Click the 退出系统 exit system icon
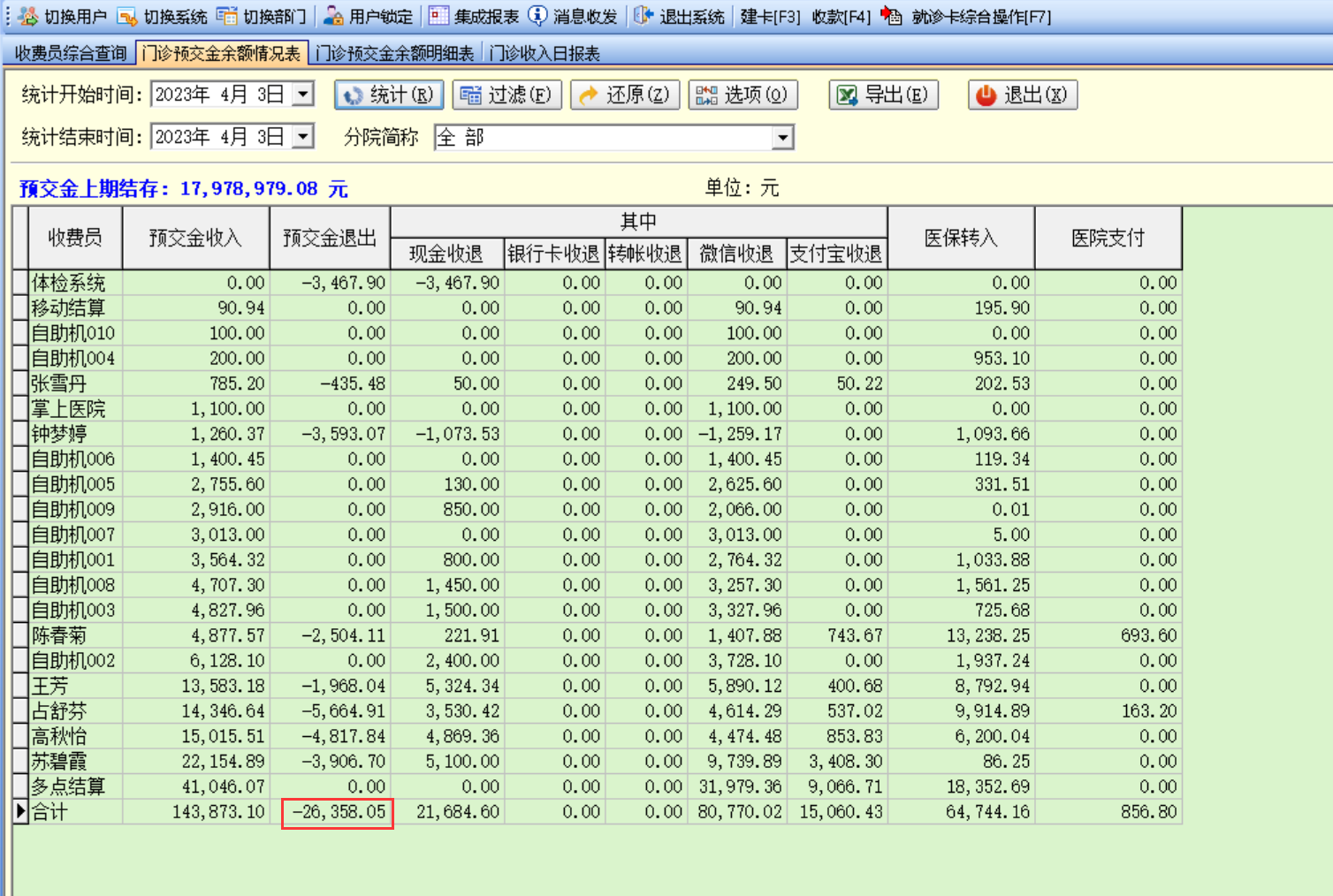Screen dimensions: 1333x896 [644, 16]
